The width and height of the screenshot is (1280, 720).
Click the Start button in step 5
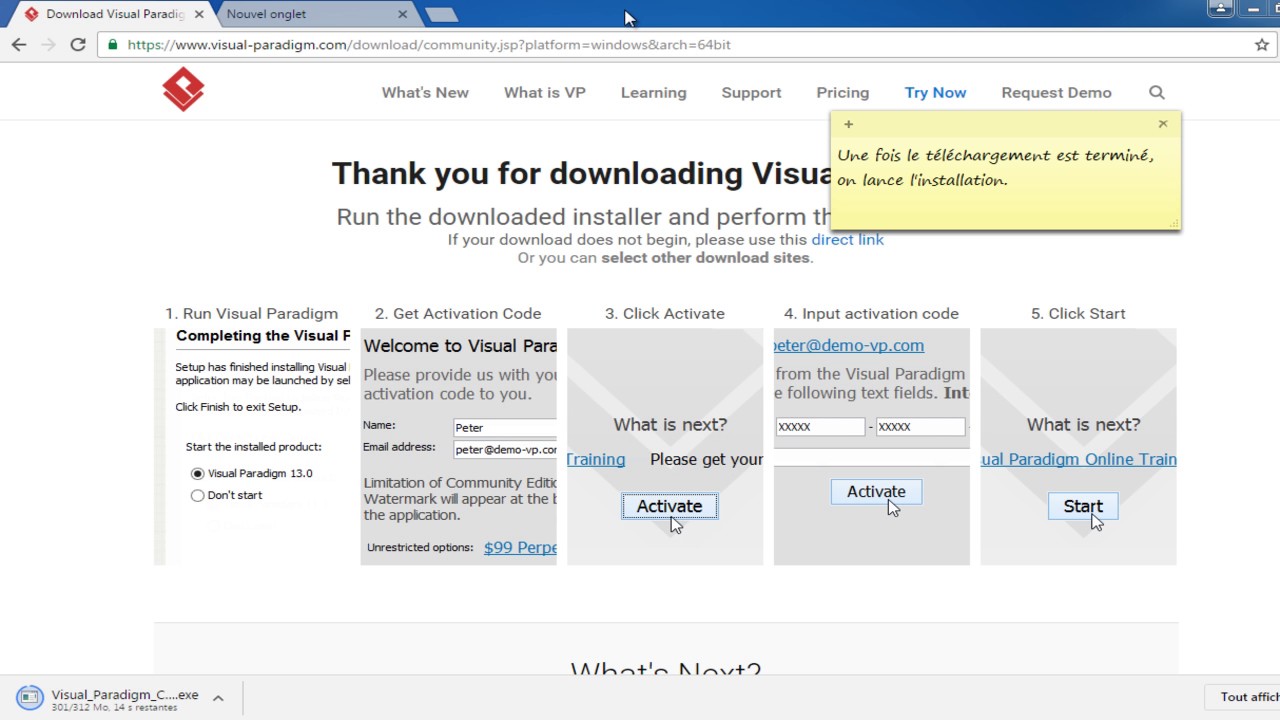coord(1083,506)
